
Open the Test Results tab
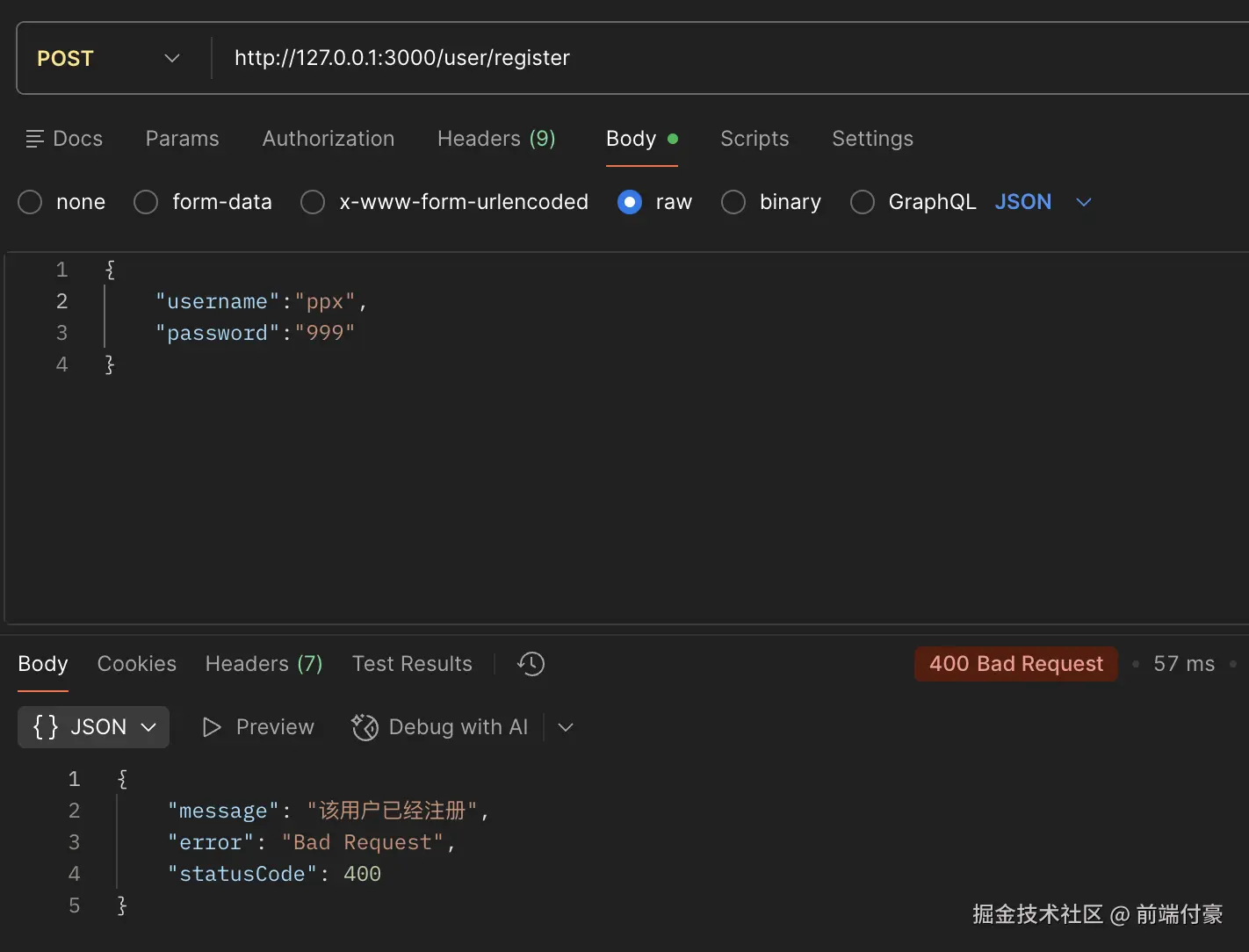coord(412,664)
